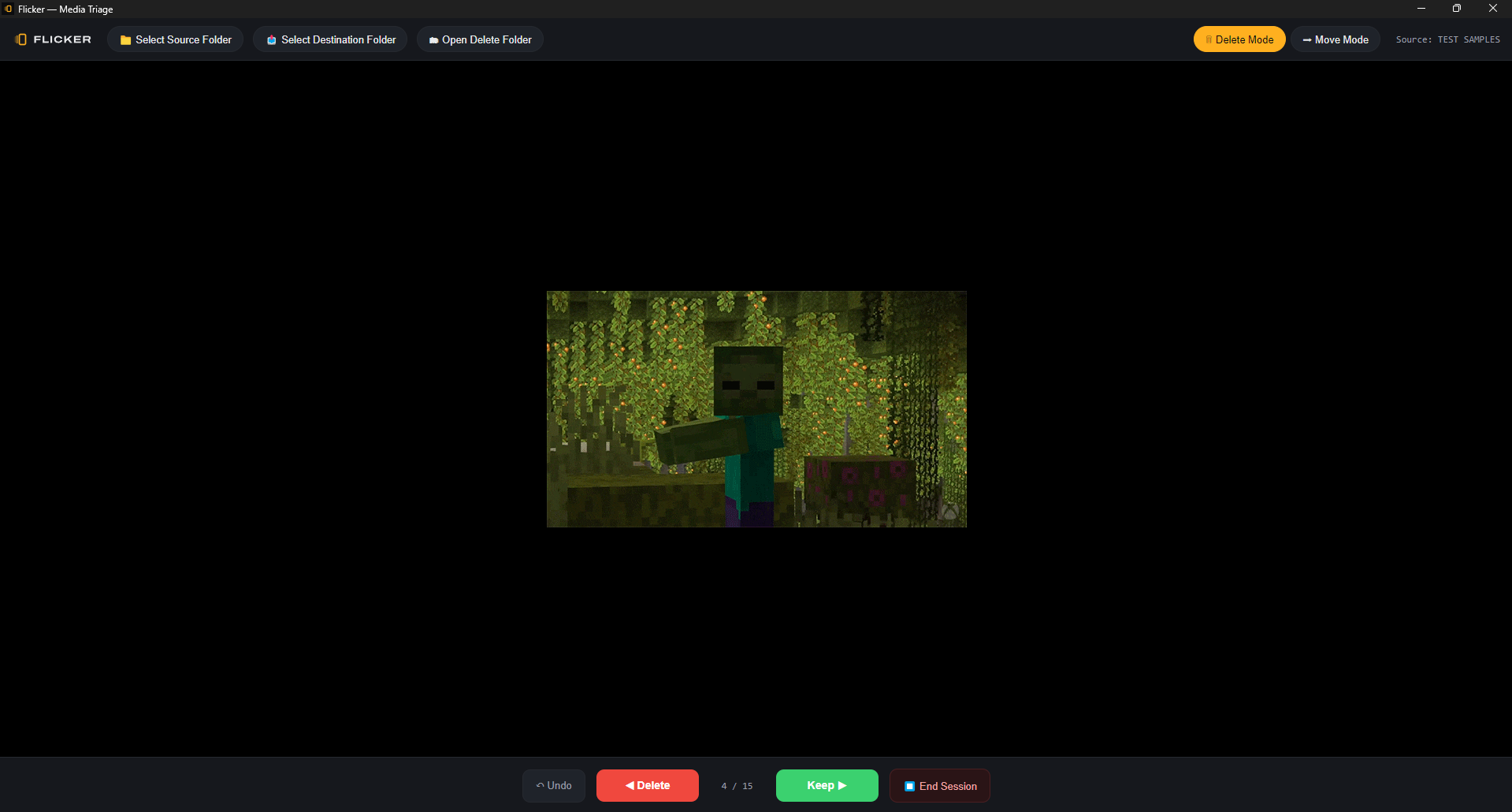Keep the current image
Screen dimensions: 1512x812
point(827,786)
